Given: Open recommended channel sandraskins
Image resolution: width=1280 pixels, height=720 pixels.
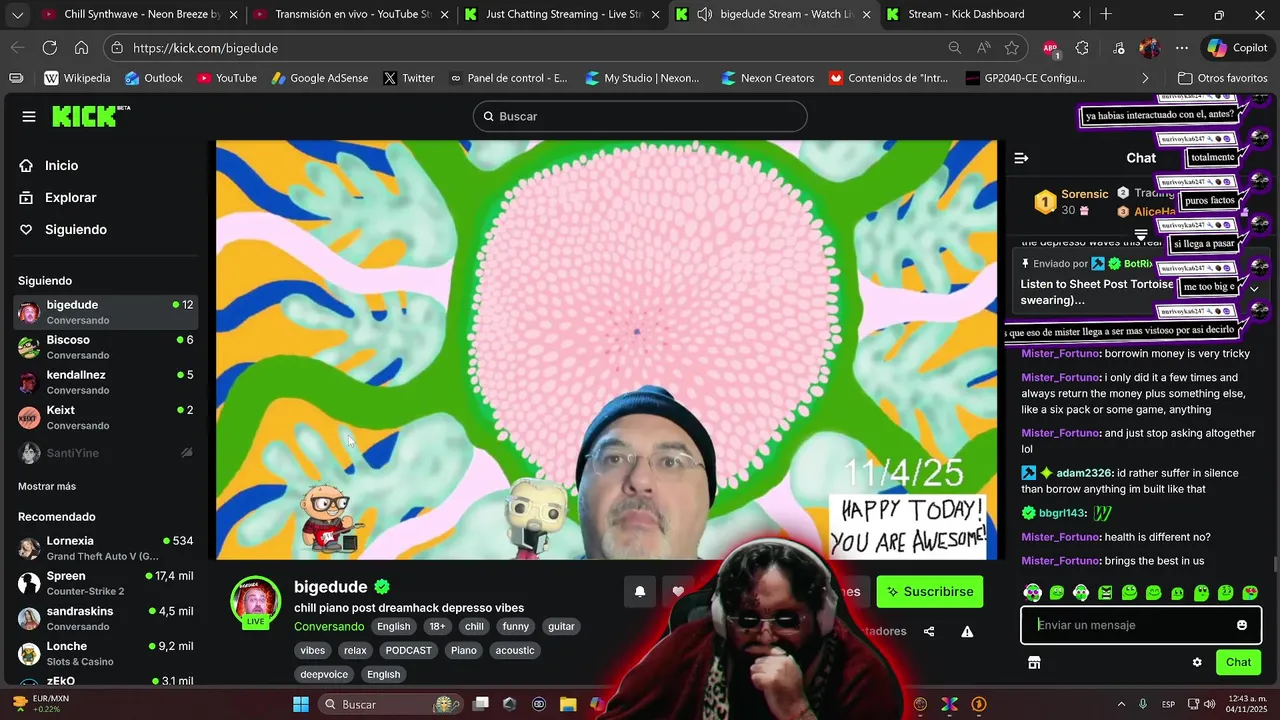Looking at the screenshot, I should coord(105,618).
